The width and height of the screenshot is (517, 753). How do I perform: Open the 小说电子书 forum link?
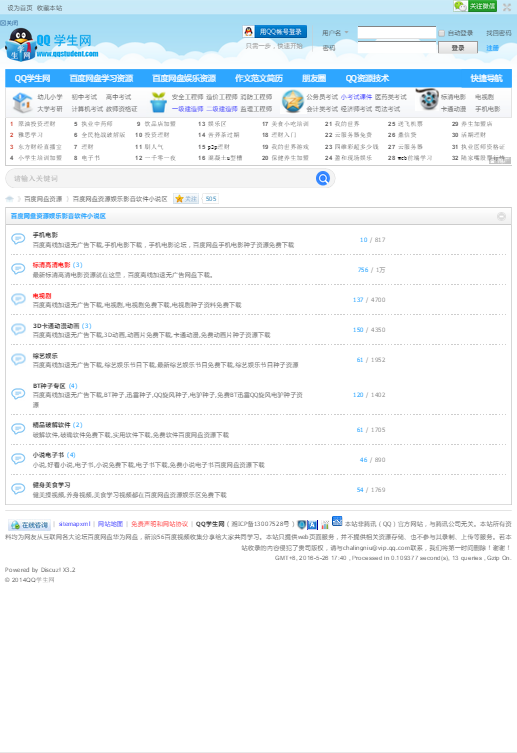[x=48, y=455]
